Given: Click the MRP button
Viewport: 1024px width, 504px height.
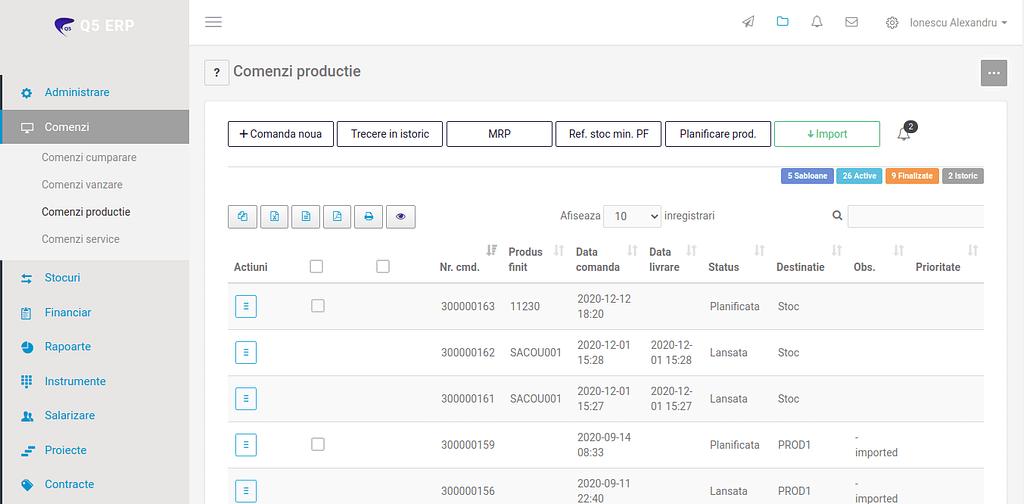Looking at the screenshot, I should click(x=499, y=134).
